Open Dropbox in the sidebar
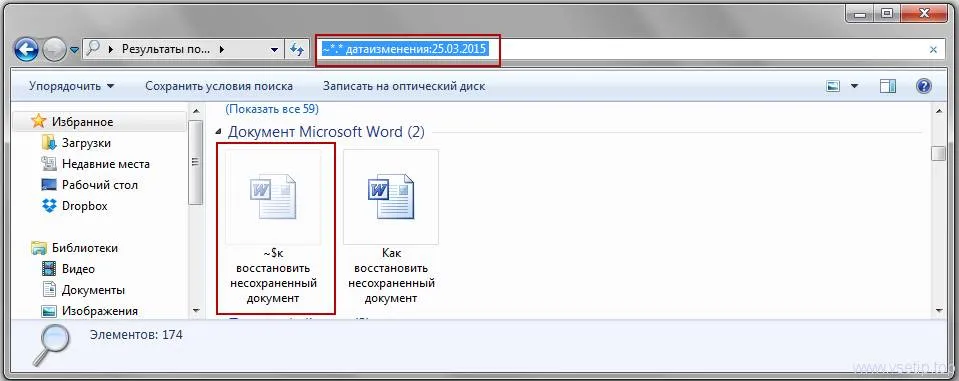Screen dimensions: 959x381 point(84,205)
